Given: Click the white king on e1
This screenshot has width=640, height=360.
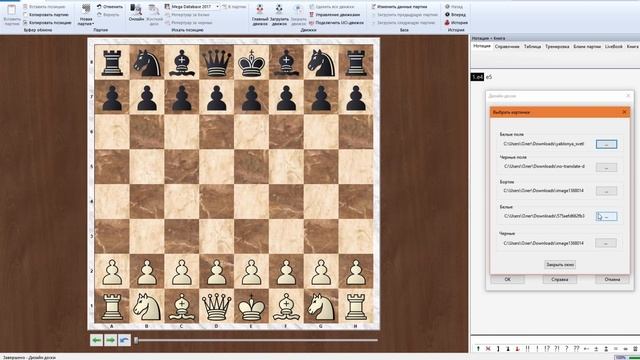Looking at the screenshot, I should [251, 306].
